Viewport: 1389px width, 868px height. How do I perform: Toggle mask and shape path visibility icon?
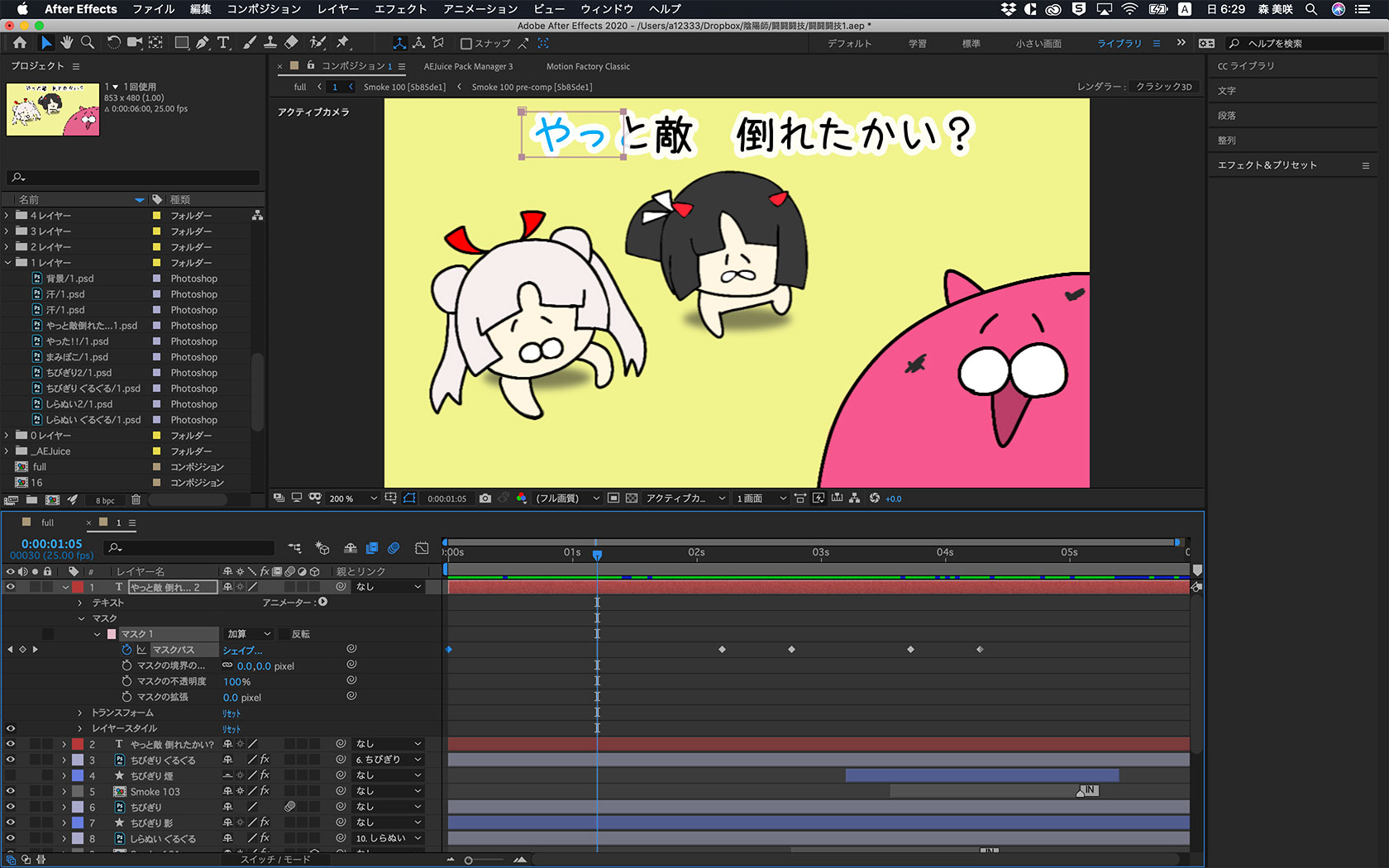409,498
